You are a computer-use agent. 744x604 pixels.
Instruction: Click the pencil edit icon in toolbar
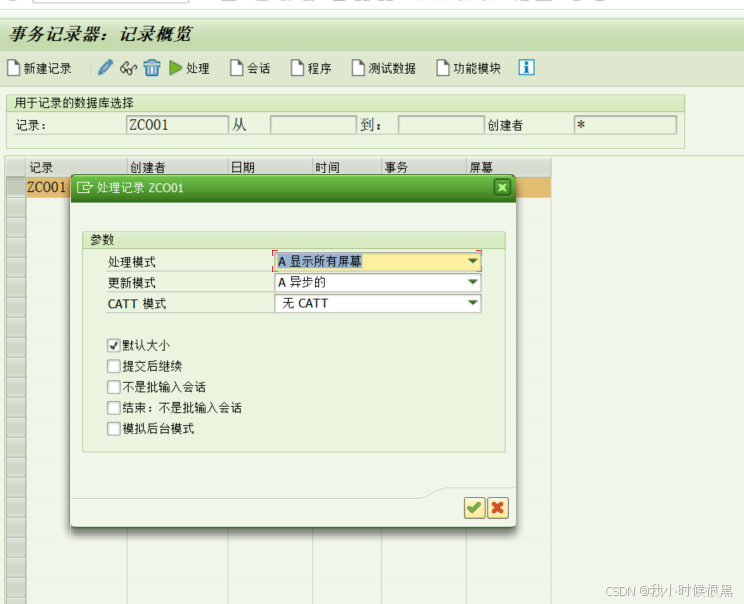pos(105,67)
